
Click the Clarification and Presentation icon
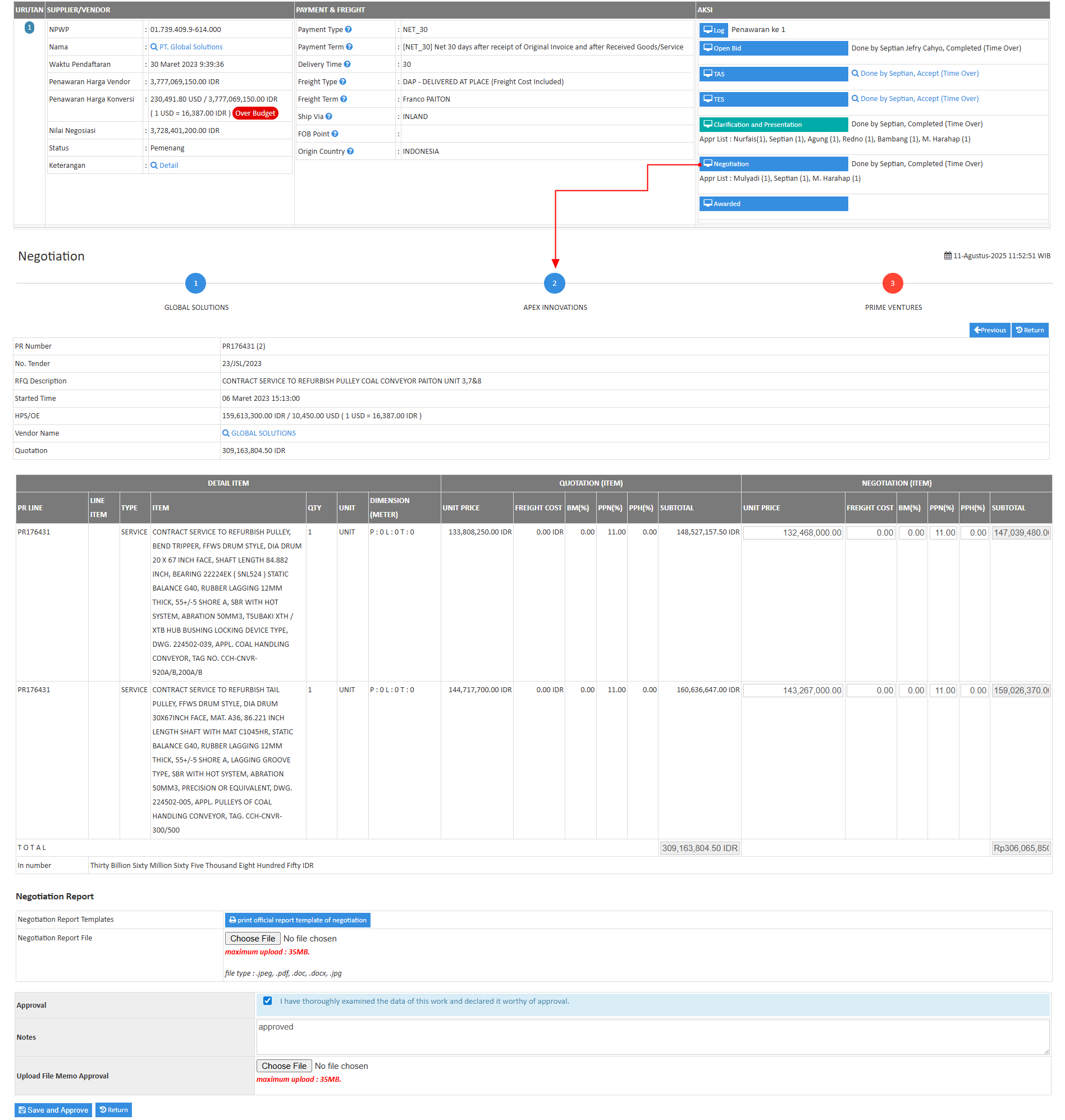tap(708, 124)
